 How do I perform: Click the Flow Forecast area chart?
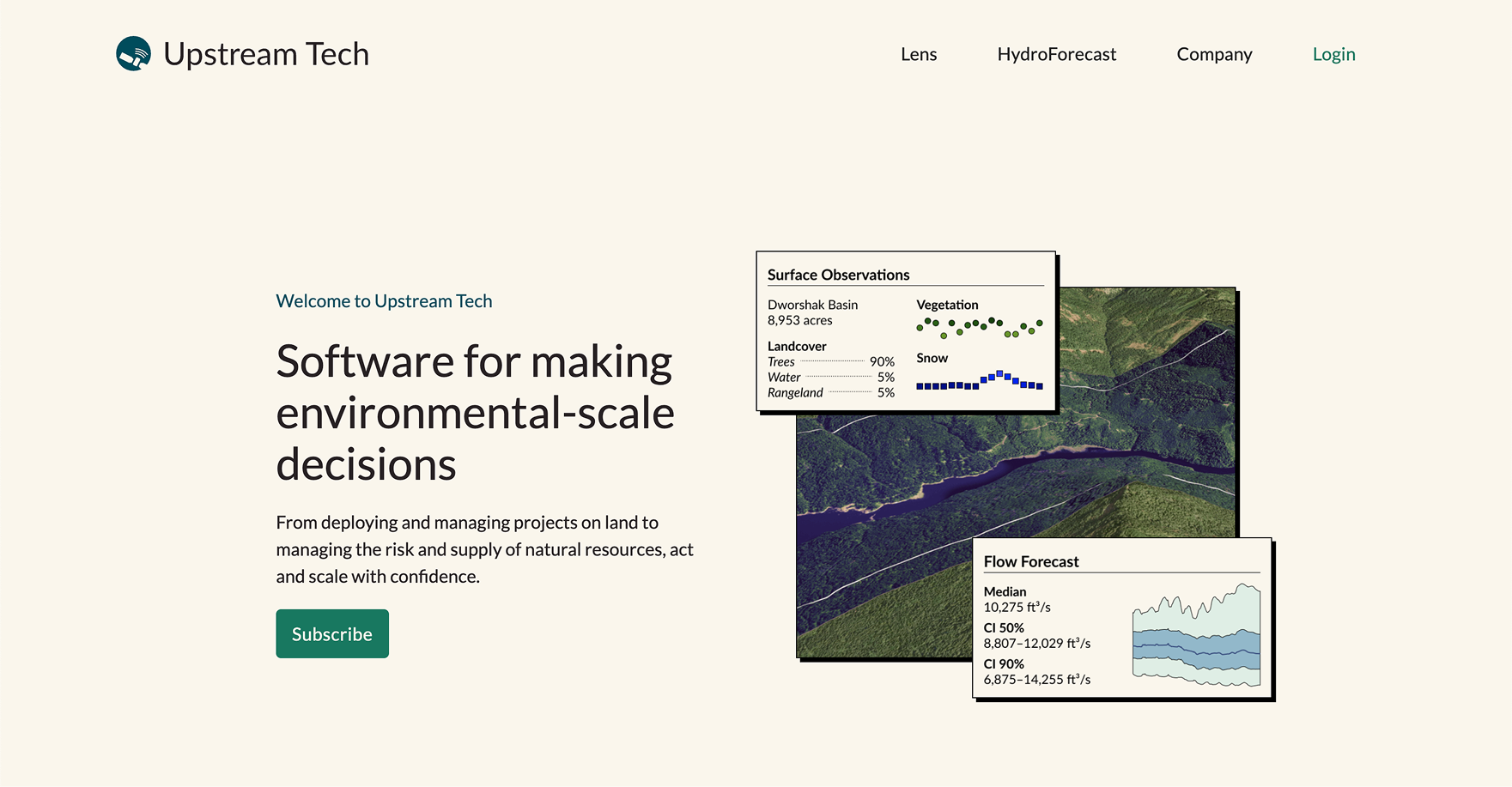point(1196,635)
